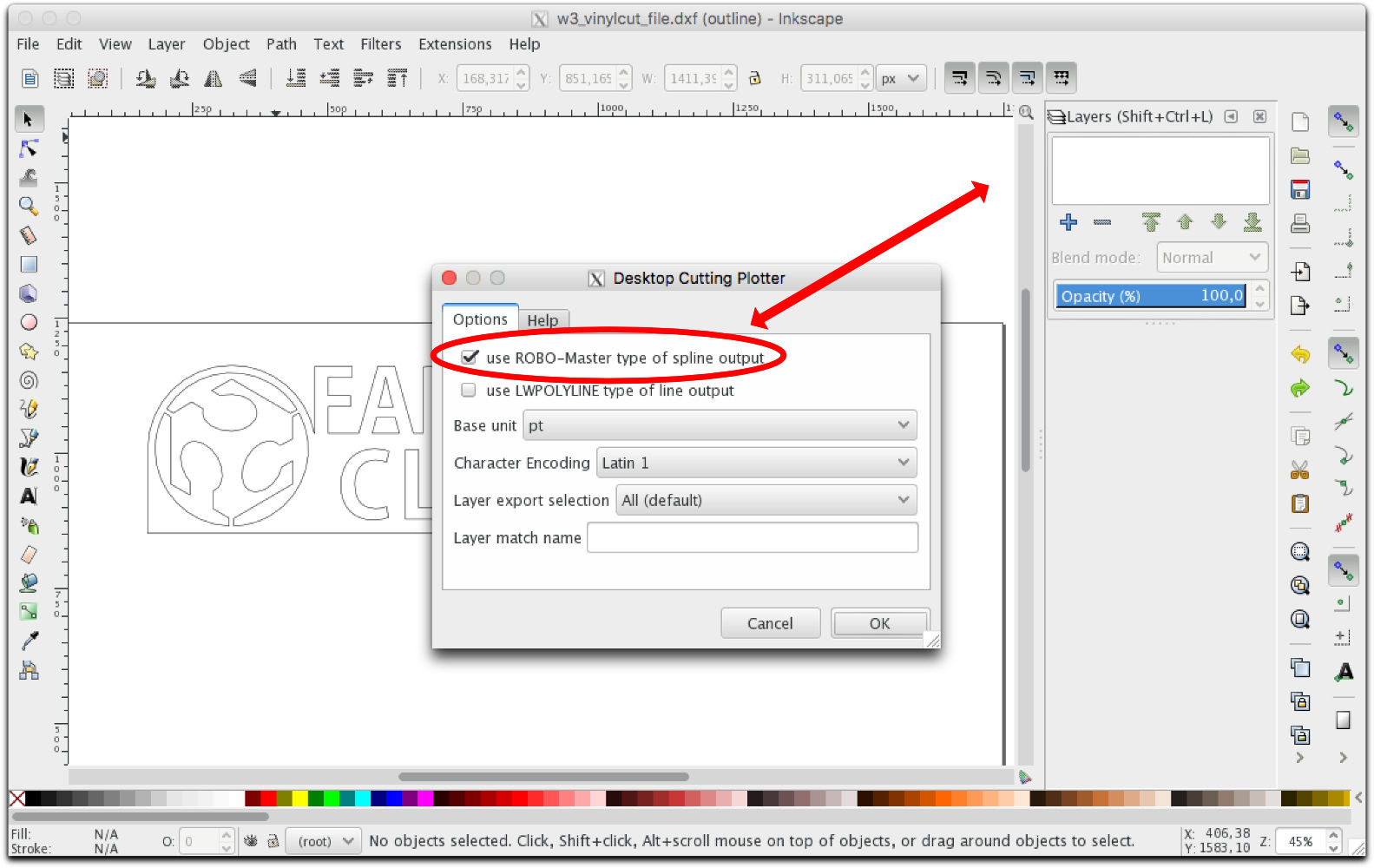Click the Layer match name field
The width and height of the screenshot is (1374, 868).
tap(753, 537)
